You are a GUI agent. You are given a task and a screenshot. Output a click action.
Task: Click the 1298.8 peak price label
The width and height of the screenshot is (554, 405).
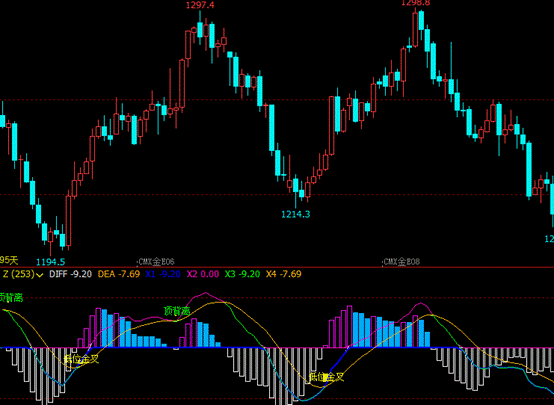coord(416,3)
